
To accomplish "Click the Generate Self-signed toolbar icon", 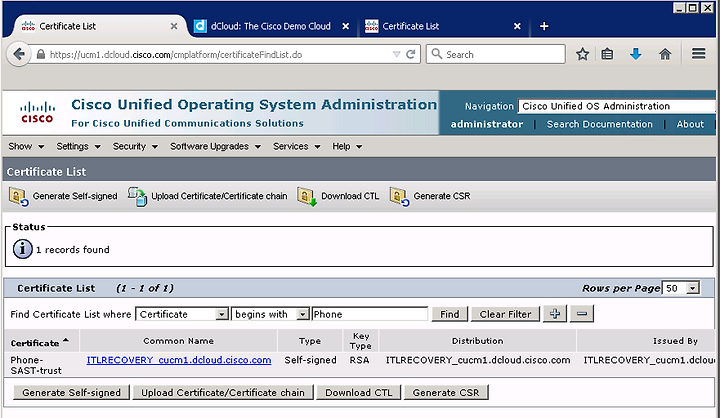I will click(19, 197).
